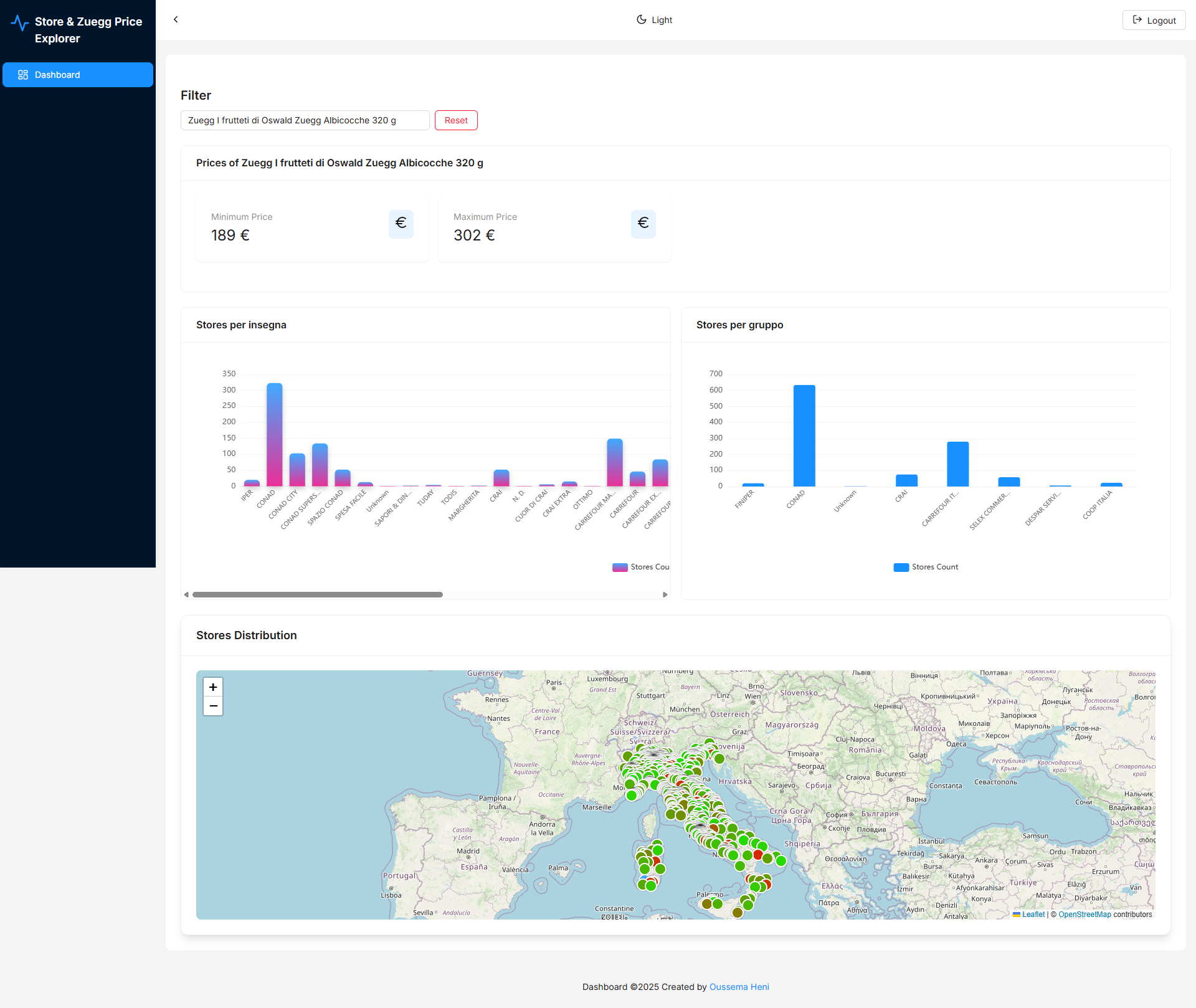Image resolution: width=1196 pixels, height=1008 pixels.
Task: Zoom in on the stores map
Action: [213, 687]
